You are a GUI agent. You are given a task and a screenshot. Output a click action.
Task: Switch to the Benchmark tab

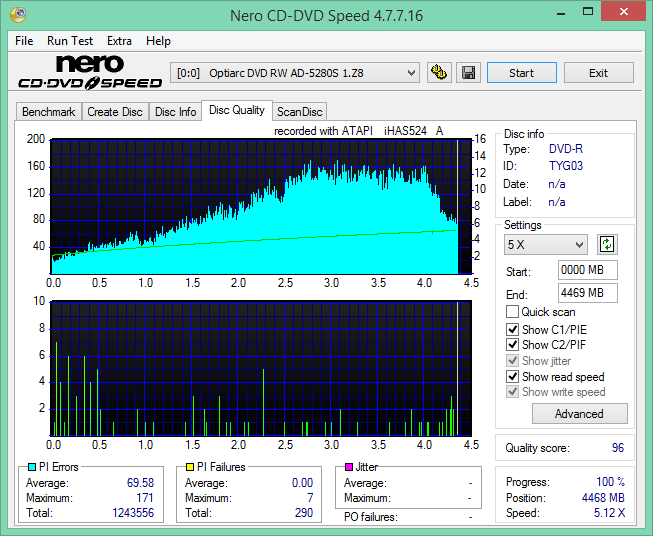49,112
